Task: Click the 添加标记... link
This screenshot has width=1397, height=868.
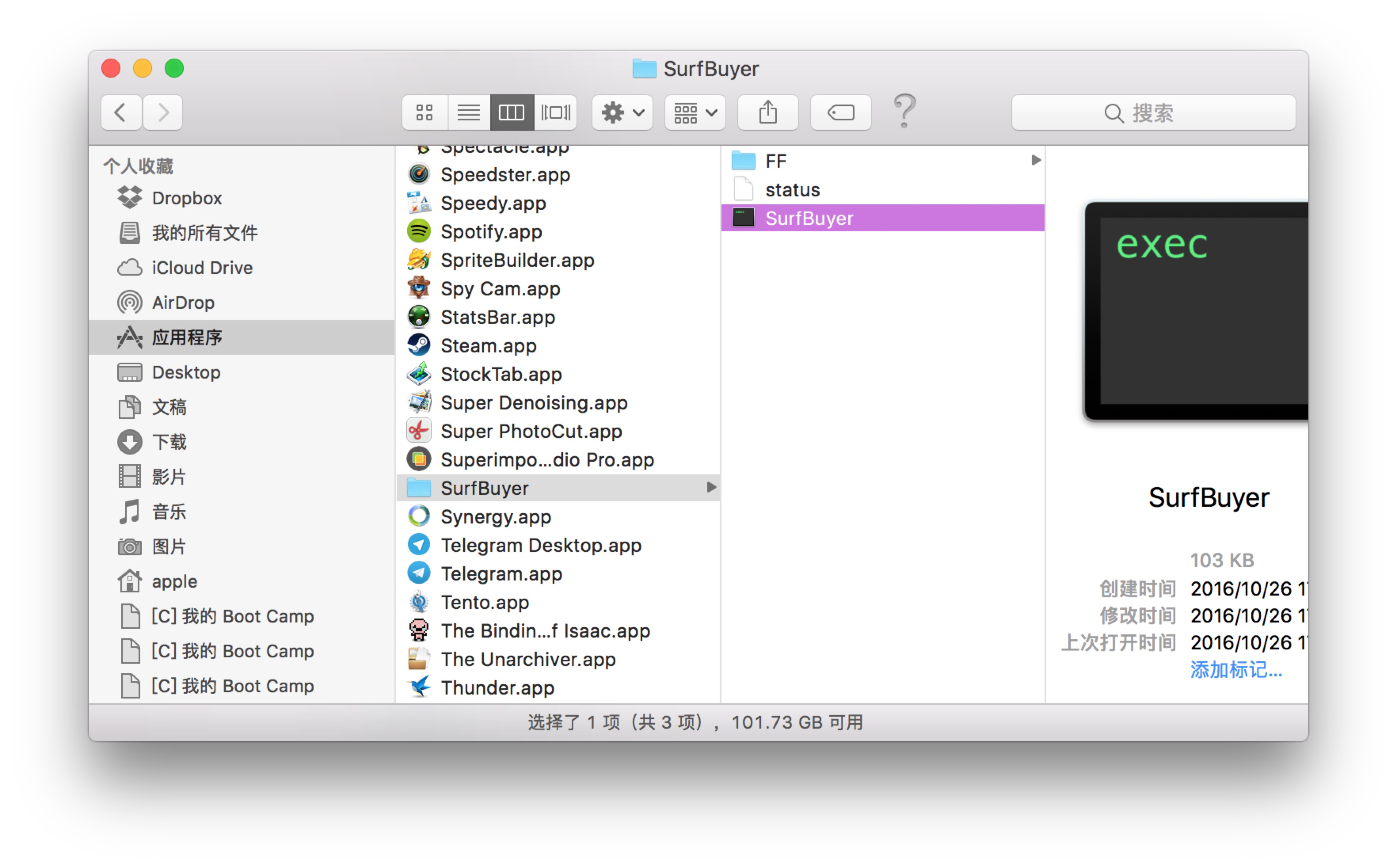Action: (x=1235, y=669)
